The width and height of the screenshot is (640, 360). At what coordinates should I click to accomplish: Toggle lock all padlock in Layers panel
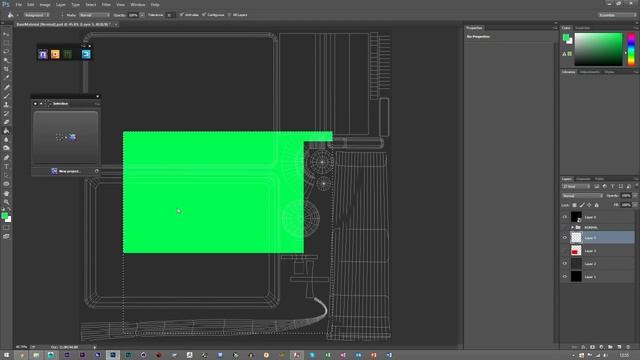coord(597,205)
